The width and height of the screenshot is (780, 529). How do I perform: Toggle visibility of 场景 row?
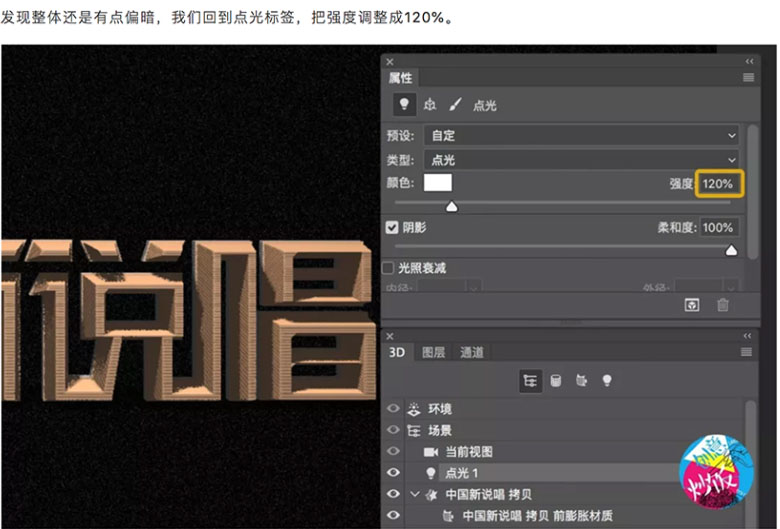coord(393,429)
